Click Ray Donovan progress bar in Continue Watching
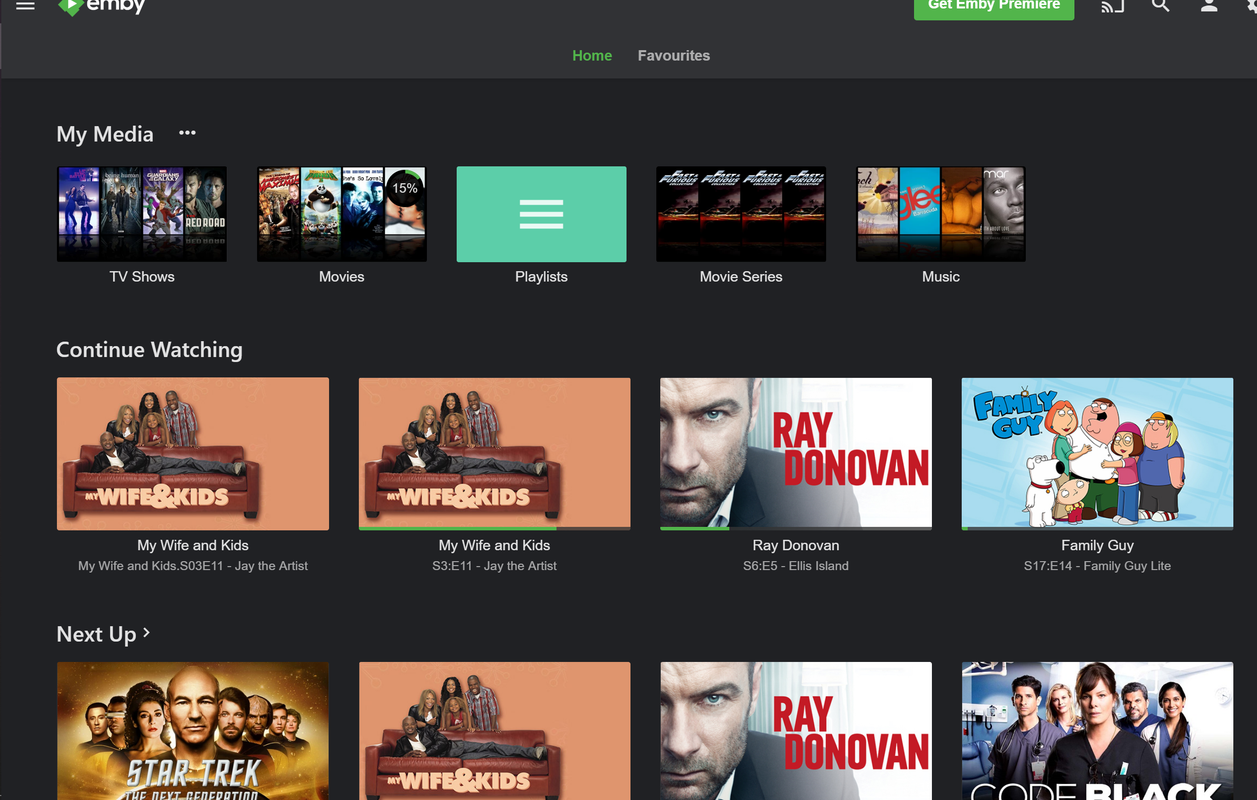The height and width of the screenshot is (800, 1257). [796, 528]
